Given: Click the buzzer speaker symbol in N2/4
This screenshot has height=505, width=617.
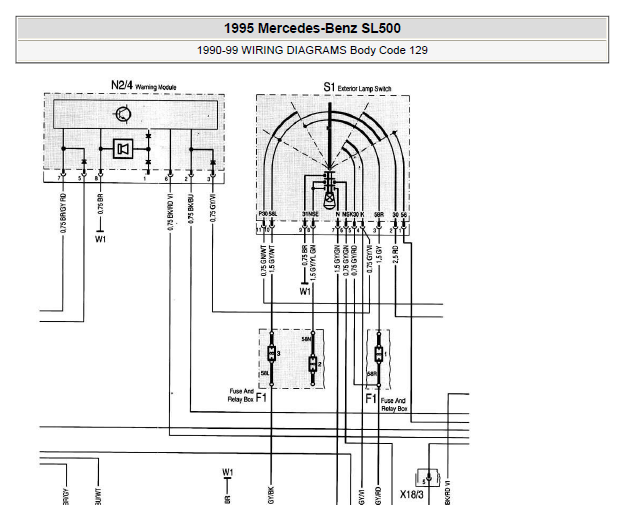Looking at the screenshot, I should coord(123,149).
